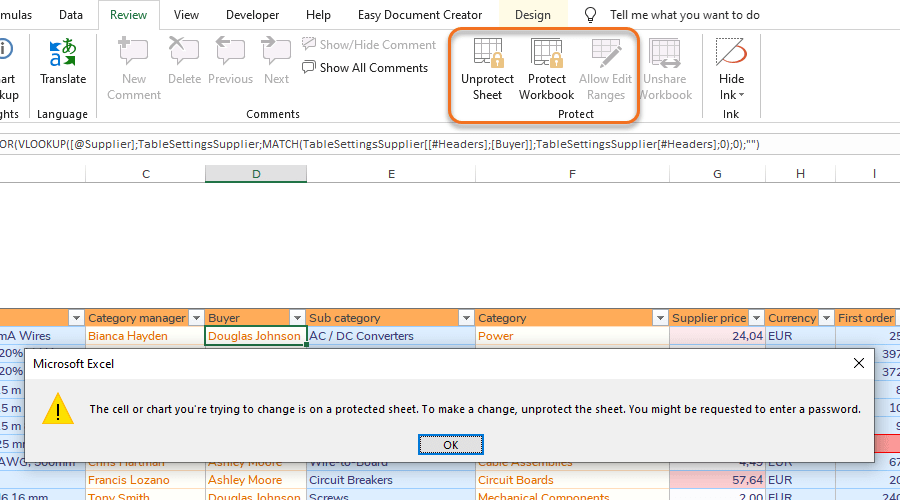Select column F header
The height and width of the screenshot is (500, 900).
572,174
